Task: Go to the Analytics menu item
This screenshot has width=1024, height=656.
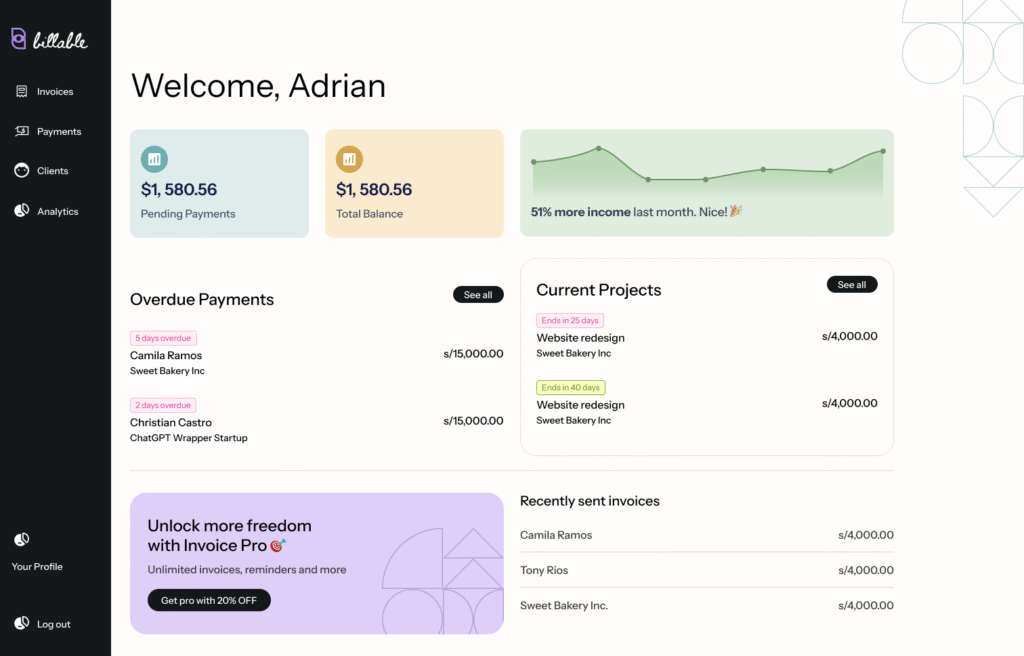Action: [57, 212]
